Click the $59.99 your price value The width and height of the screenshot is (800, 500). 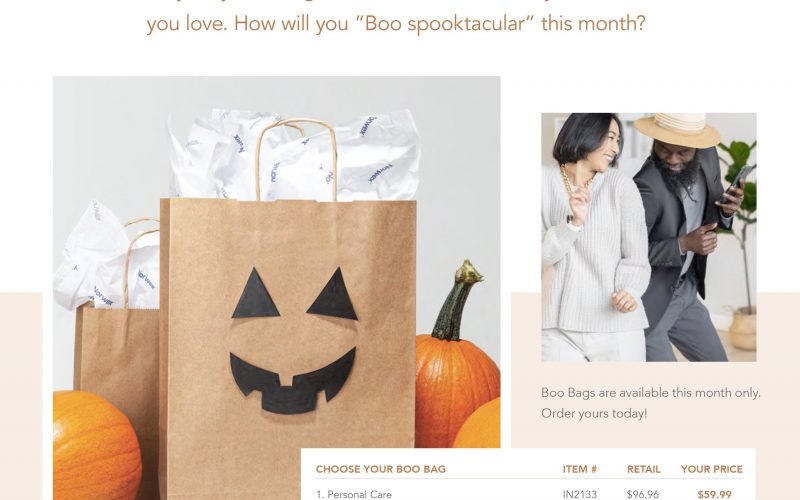tap(714, 494)
